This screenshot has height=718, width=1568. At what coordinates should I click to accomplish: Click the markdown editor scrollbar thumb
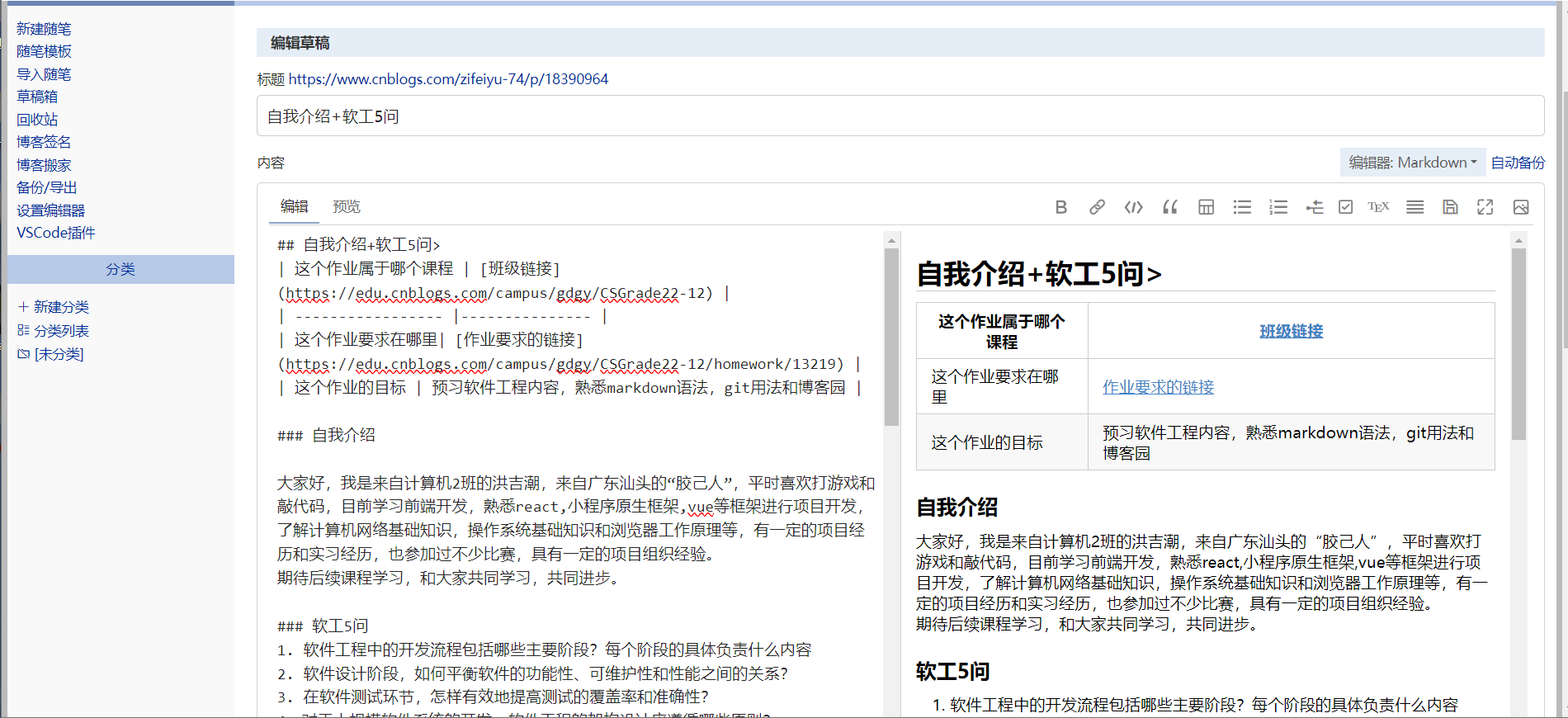891,337
